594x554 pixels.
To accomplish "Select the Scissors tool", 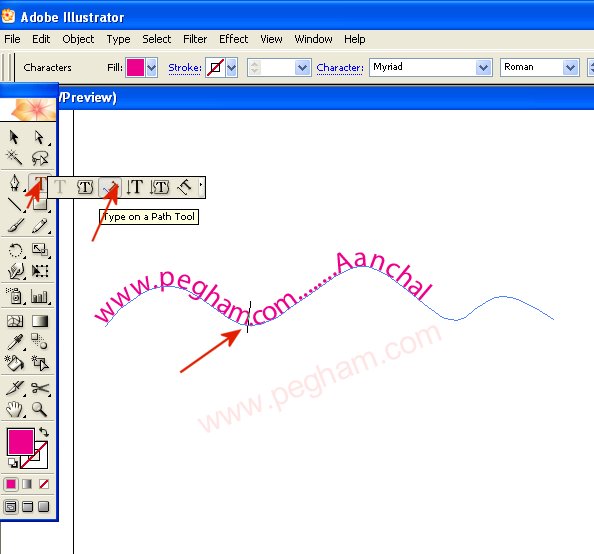I will [x=39, y=388].
